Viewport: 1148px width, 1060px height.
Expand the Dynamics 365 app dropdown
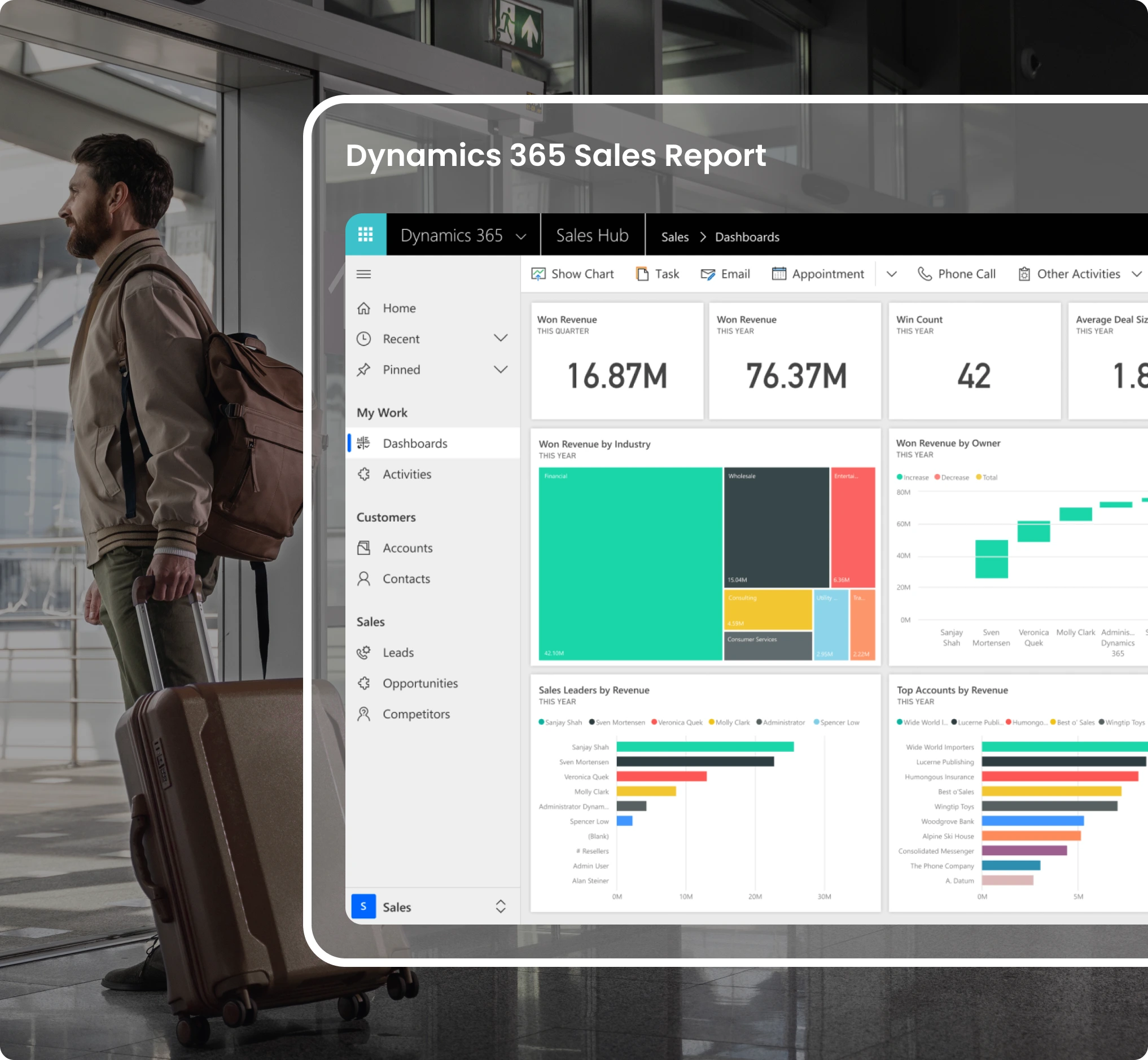click(x=521, y=236)
